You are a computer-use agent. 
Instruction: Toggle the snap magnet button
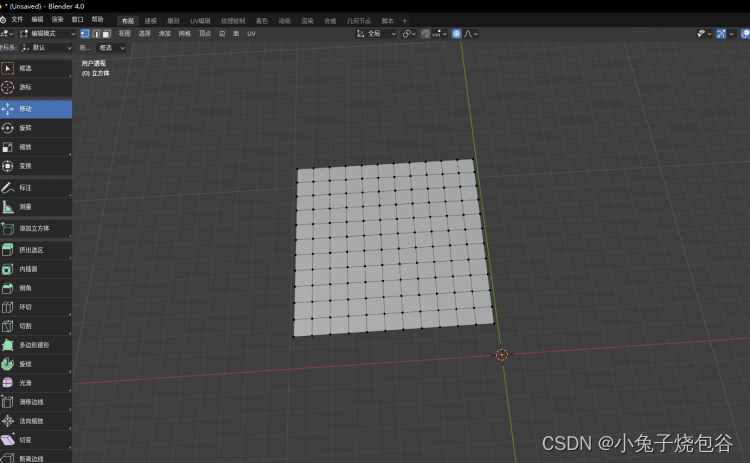click(426, 33)
